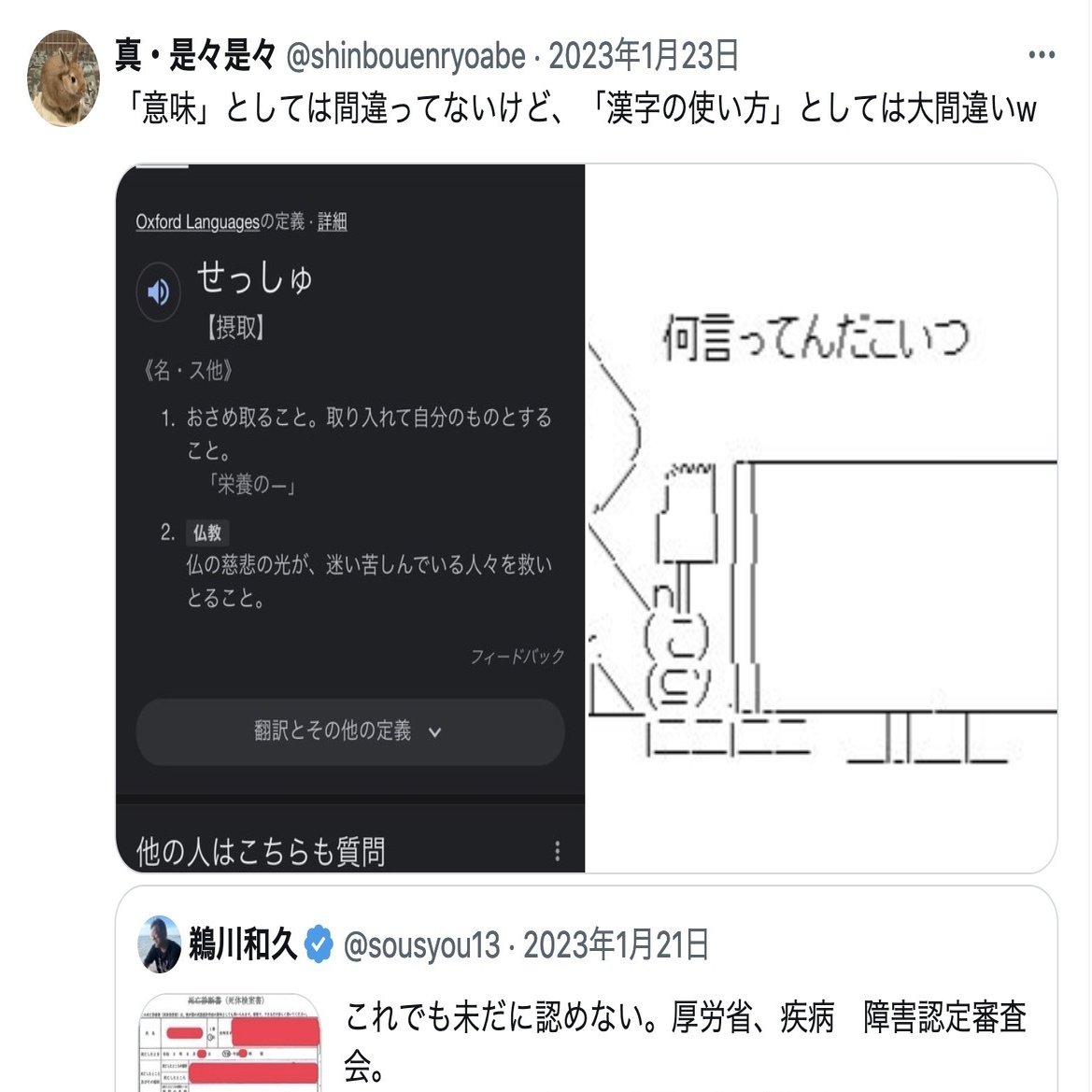The width and height of the screenshot is (1092, 1092).
Task: Click the 2023年1月23日 tweet timestamp
Action: [x=644, y=56]
